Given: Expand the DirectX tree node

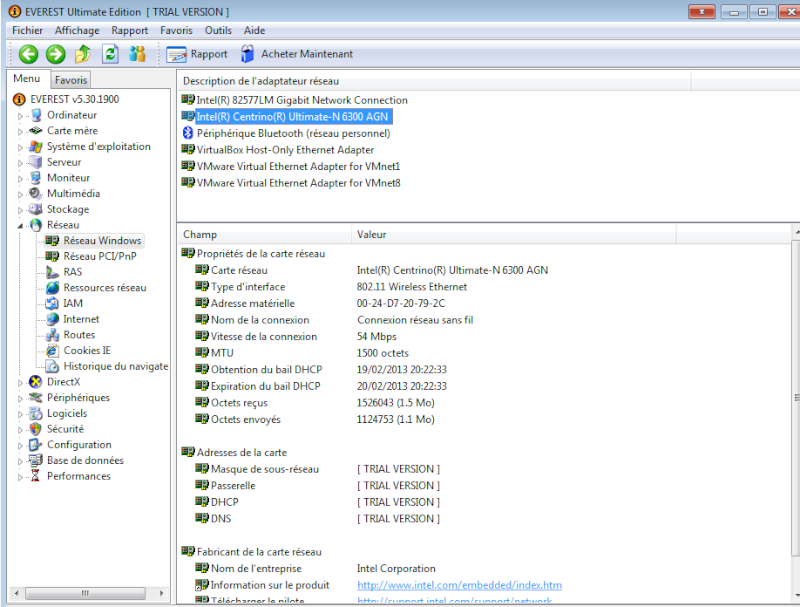Looking at the screenshot, I should pyautogui.click(x=20, y=383).
